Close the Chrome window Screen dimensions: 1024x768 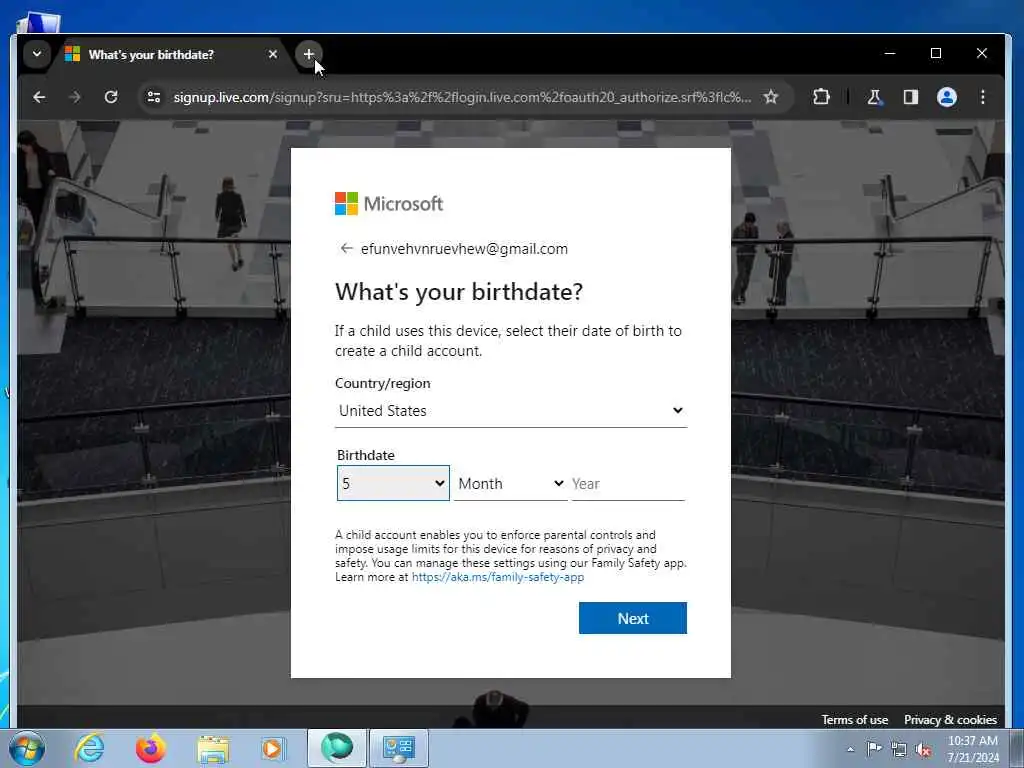[982, 54]
